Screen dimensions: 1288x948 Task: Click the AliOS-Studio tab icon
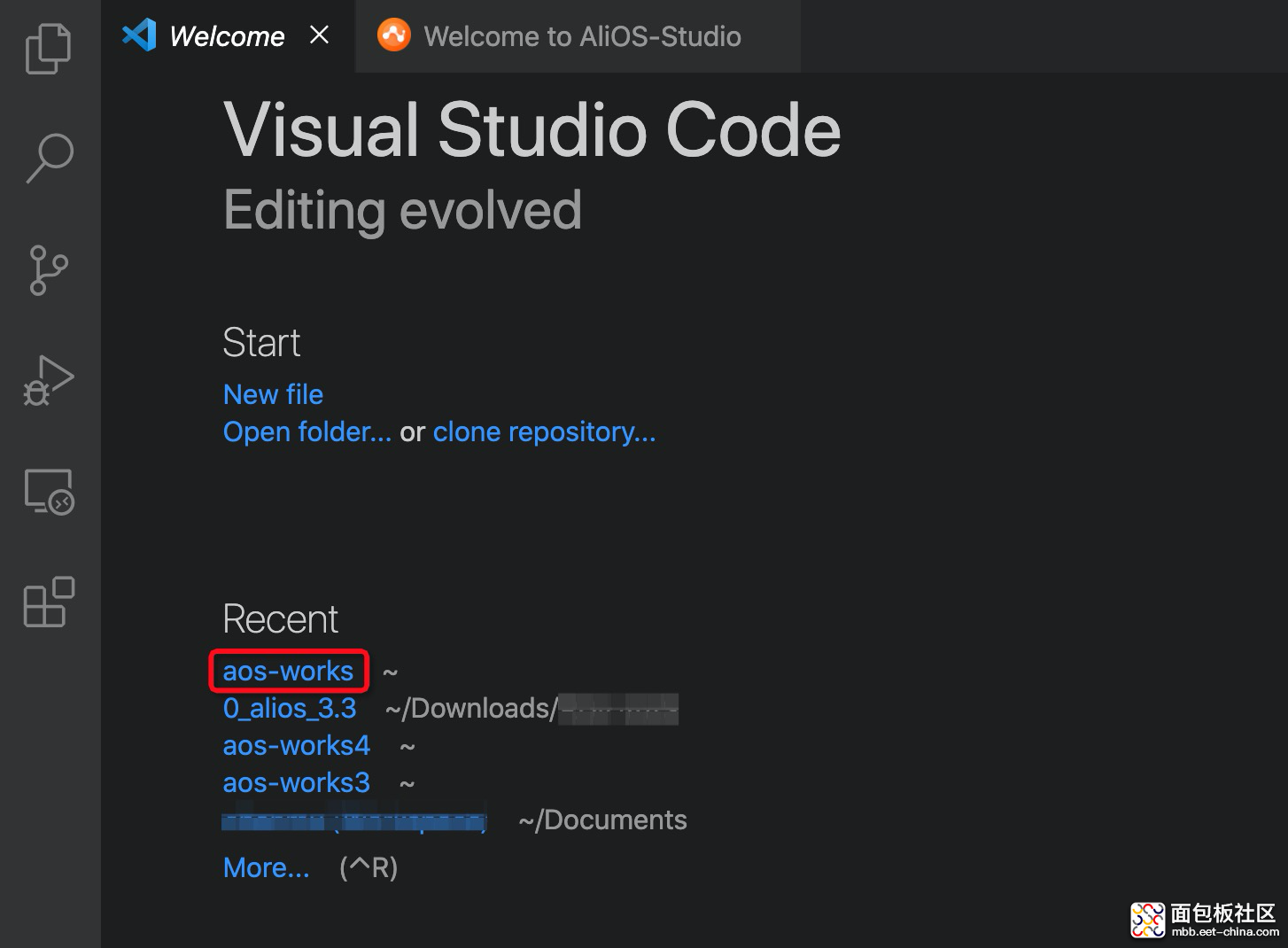pyautogui.click(x=394, y=35)
